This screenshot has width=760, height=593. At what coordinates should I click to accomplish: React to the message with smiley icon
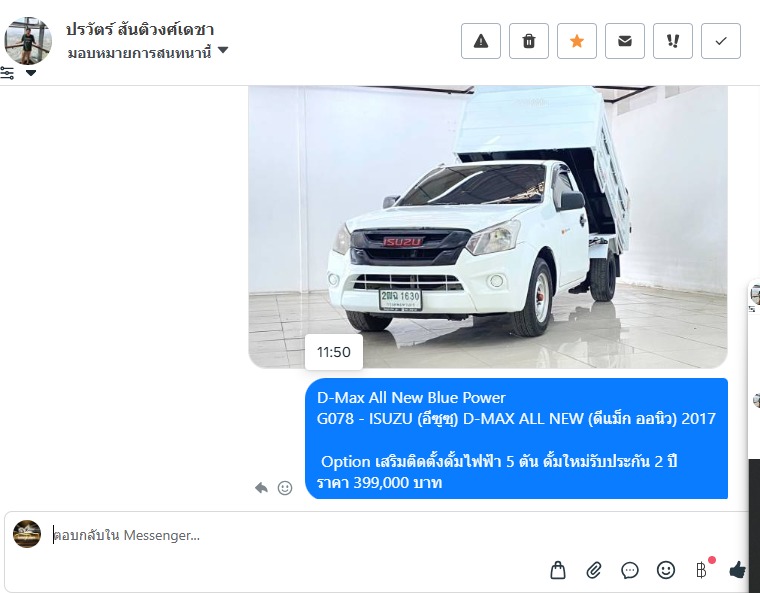point(285,488)
